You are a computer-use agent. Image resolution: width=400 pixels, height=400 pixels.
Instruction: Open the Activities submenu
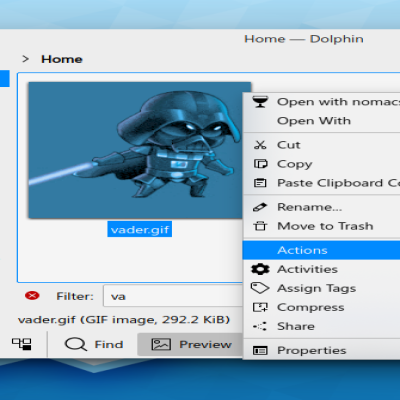click(x=322, y=269)
